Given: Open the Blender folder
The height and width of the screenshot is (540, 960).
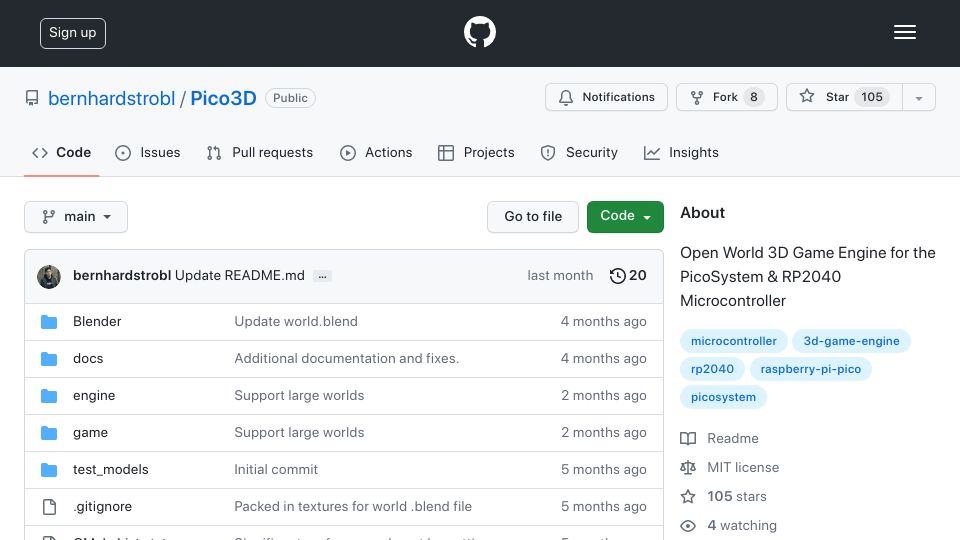Looking at the screenshot, I should pos(97,321).
